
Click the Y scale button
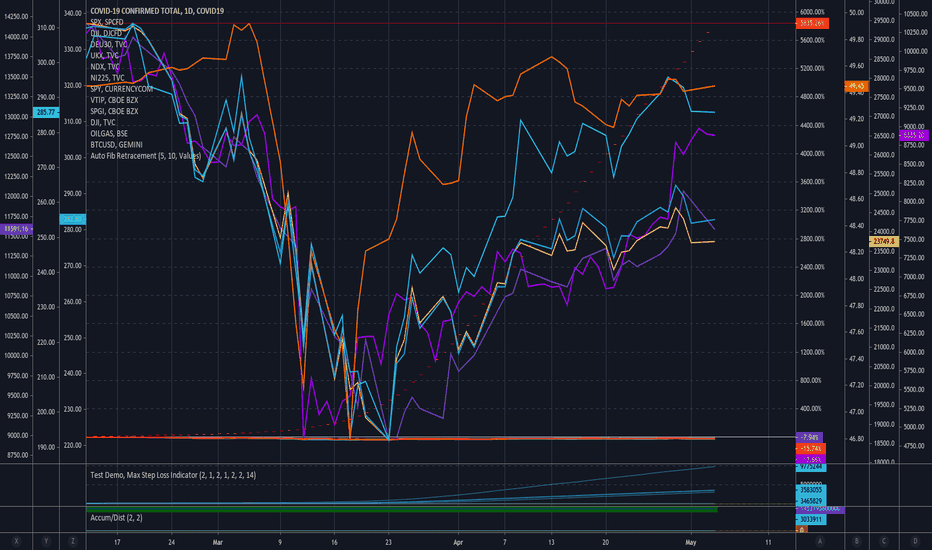coord(46,541)
